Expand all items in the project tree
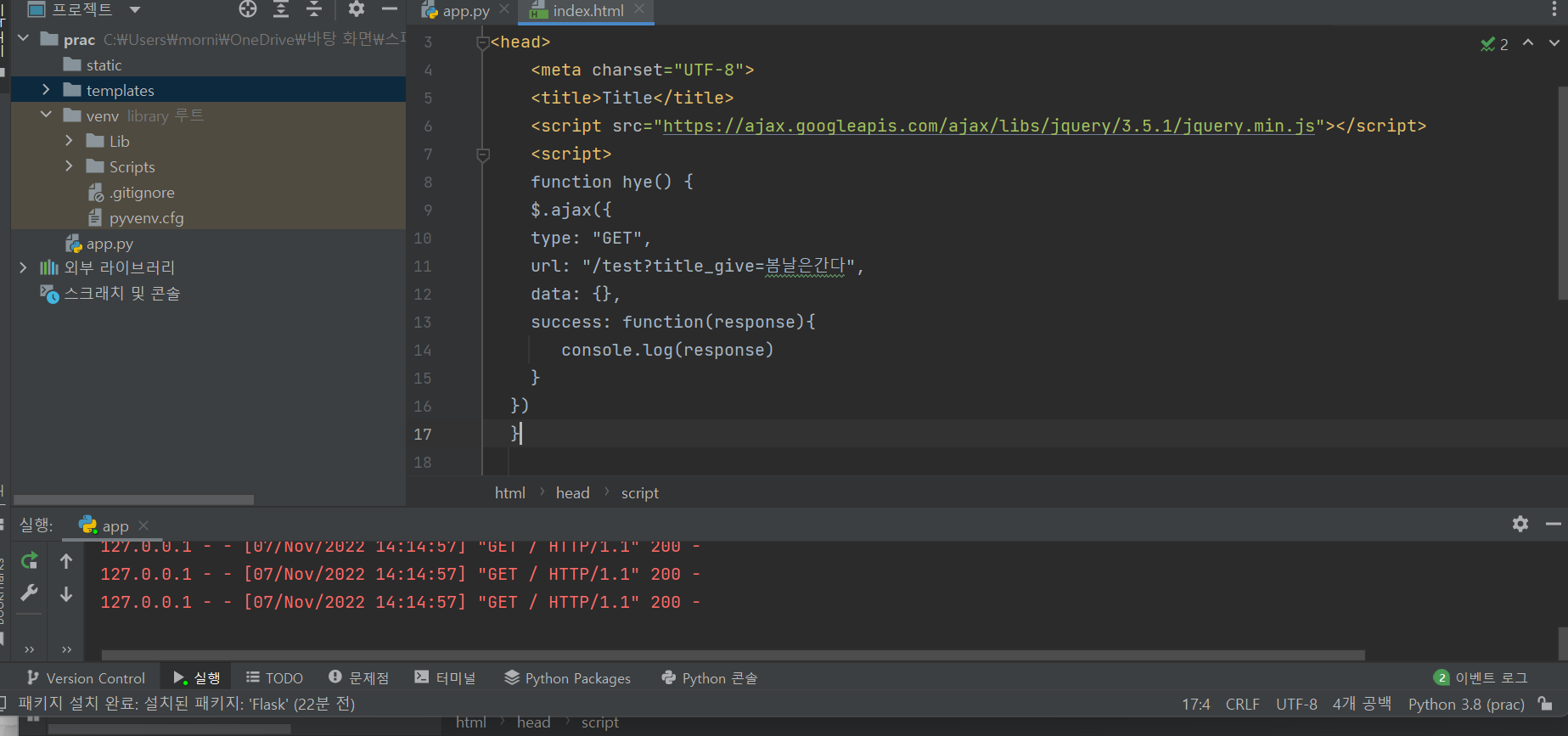Viewport: 1568px width, 736px height. point(281,9)
